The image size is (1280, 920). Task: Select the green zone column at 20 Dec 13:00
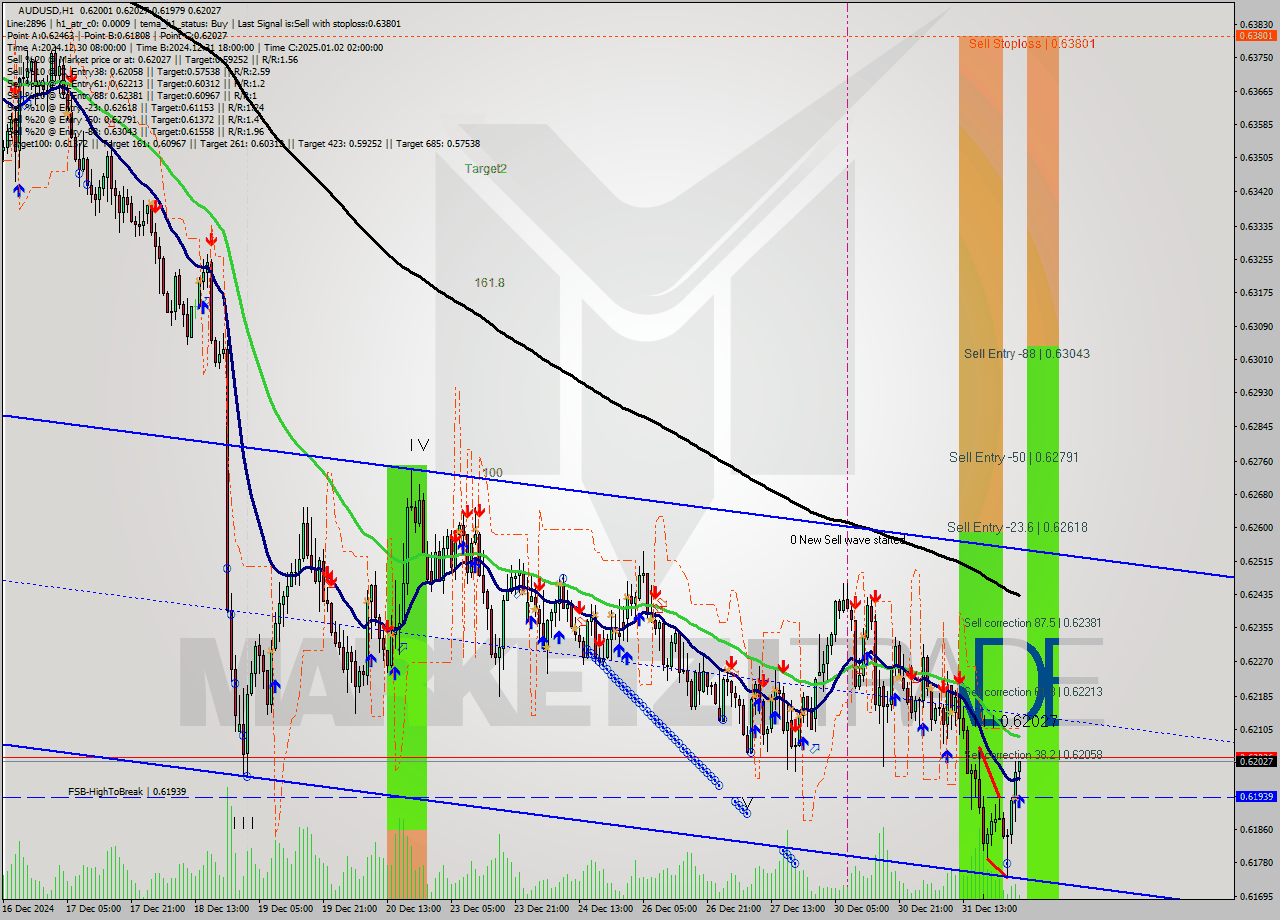pyautogui.click(x=406, y=648)
